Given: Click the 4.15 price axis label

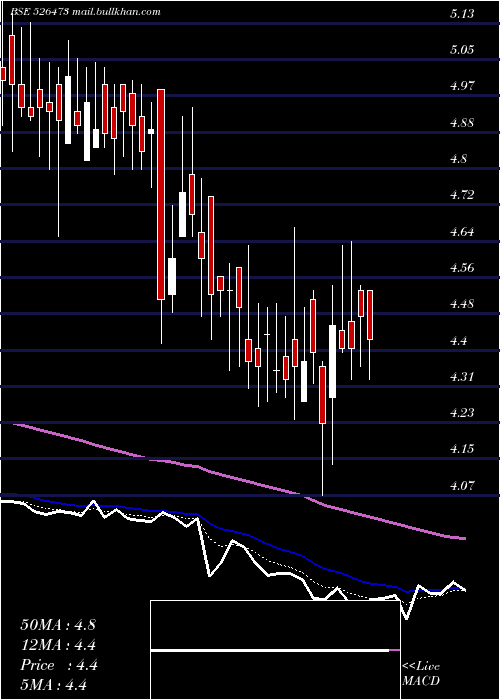Looking at the screenshot, I should click(x=462, y=449).
